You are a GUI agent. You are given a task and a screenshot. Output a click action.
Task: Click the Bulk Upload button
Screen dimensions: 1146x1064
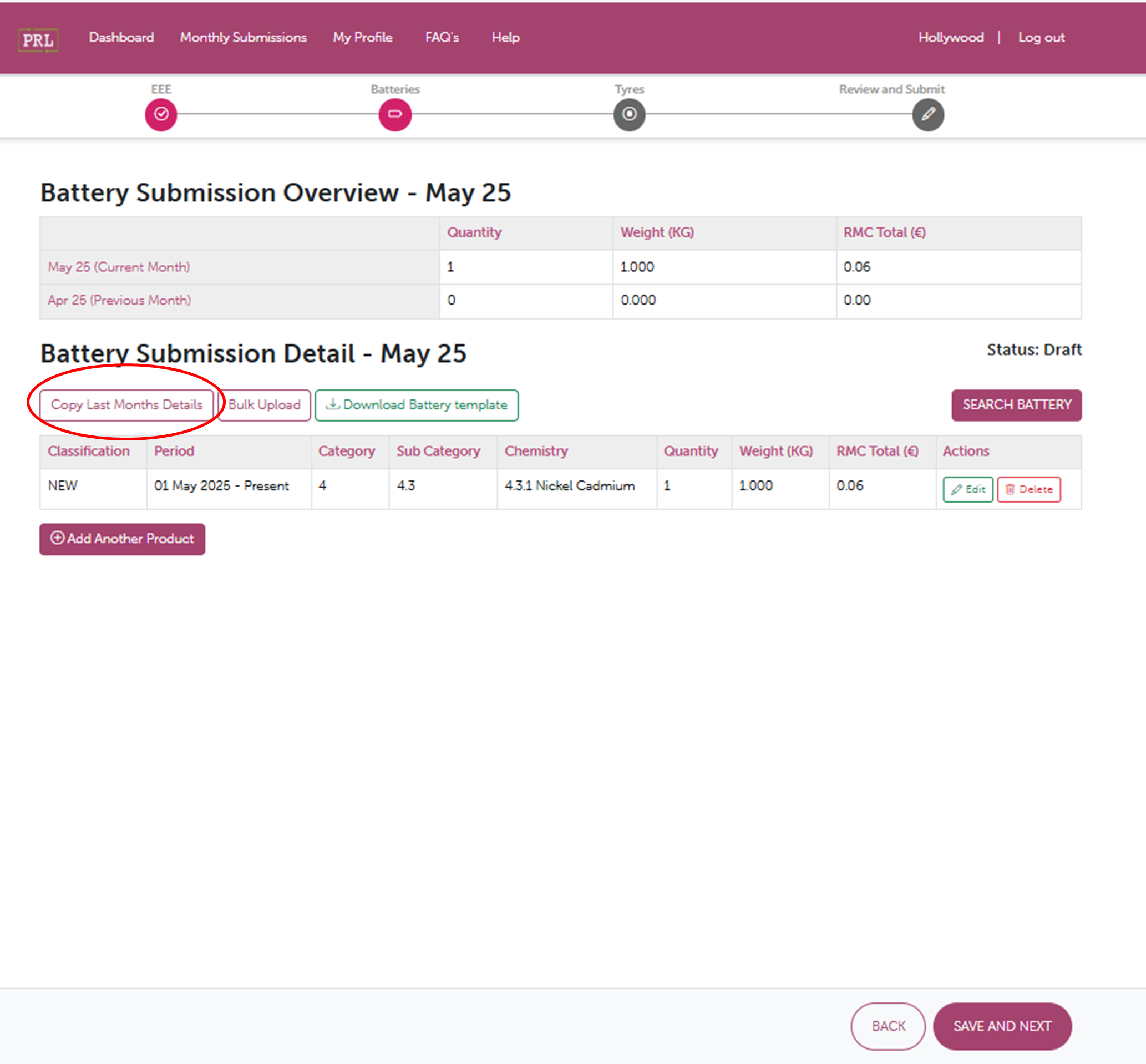coord(264,405)
